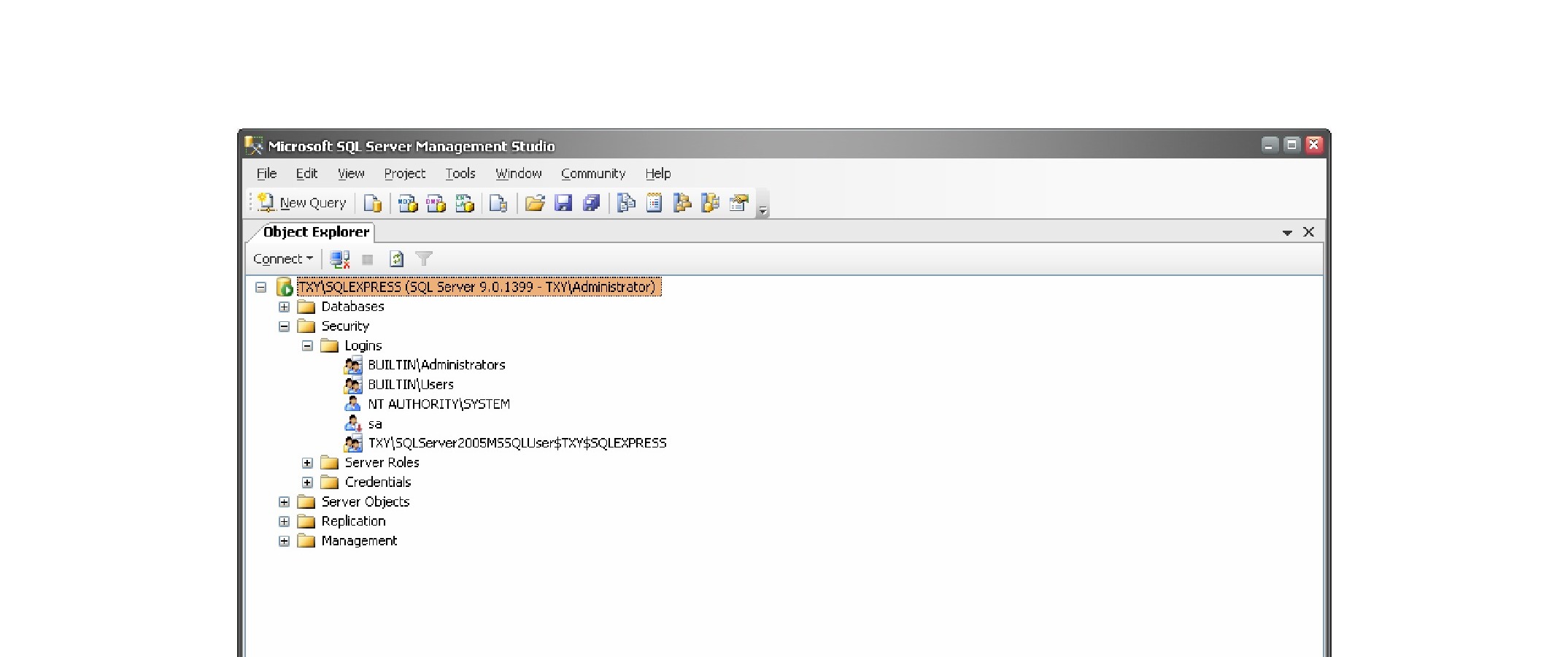1568x657 pixels.
Task: Maximize the Management Studio window
Action: point(1291,145)
